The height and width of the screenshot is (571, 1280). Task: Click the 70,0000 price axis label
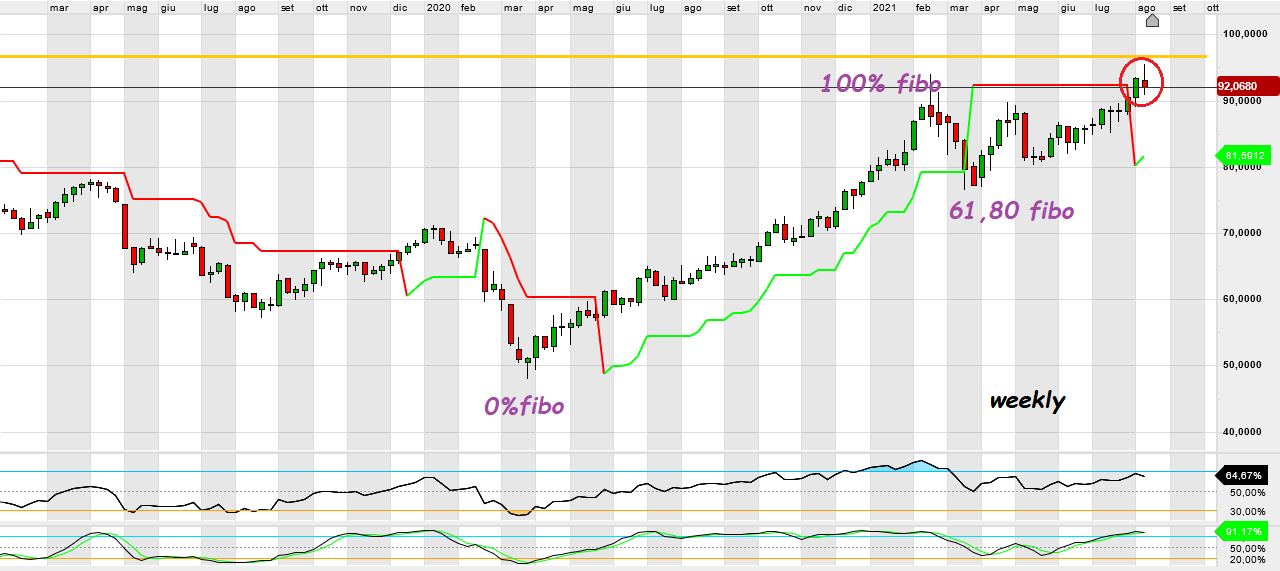tap(1246, 233)
